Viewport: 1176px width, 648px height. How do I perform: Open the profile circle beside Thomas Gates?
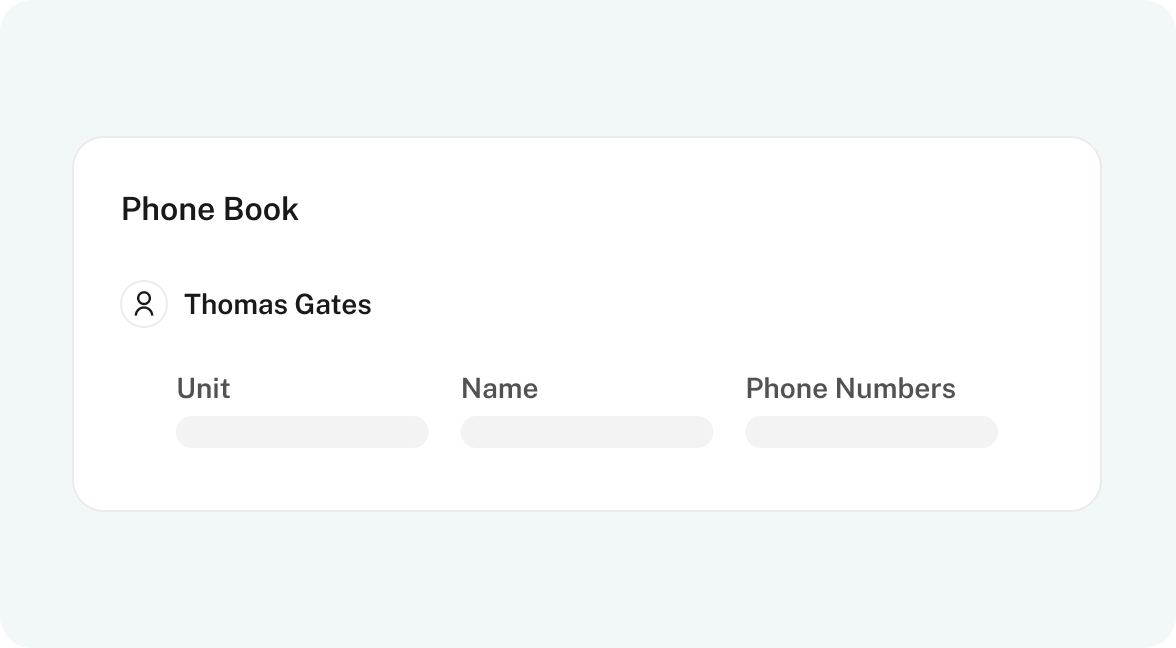[144, 304]
